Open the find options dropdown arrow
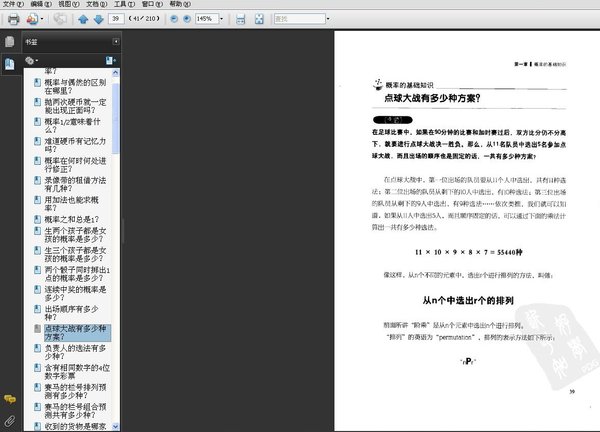 tap(328, 19)
